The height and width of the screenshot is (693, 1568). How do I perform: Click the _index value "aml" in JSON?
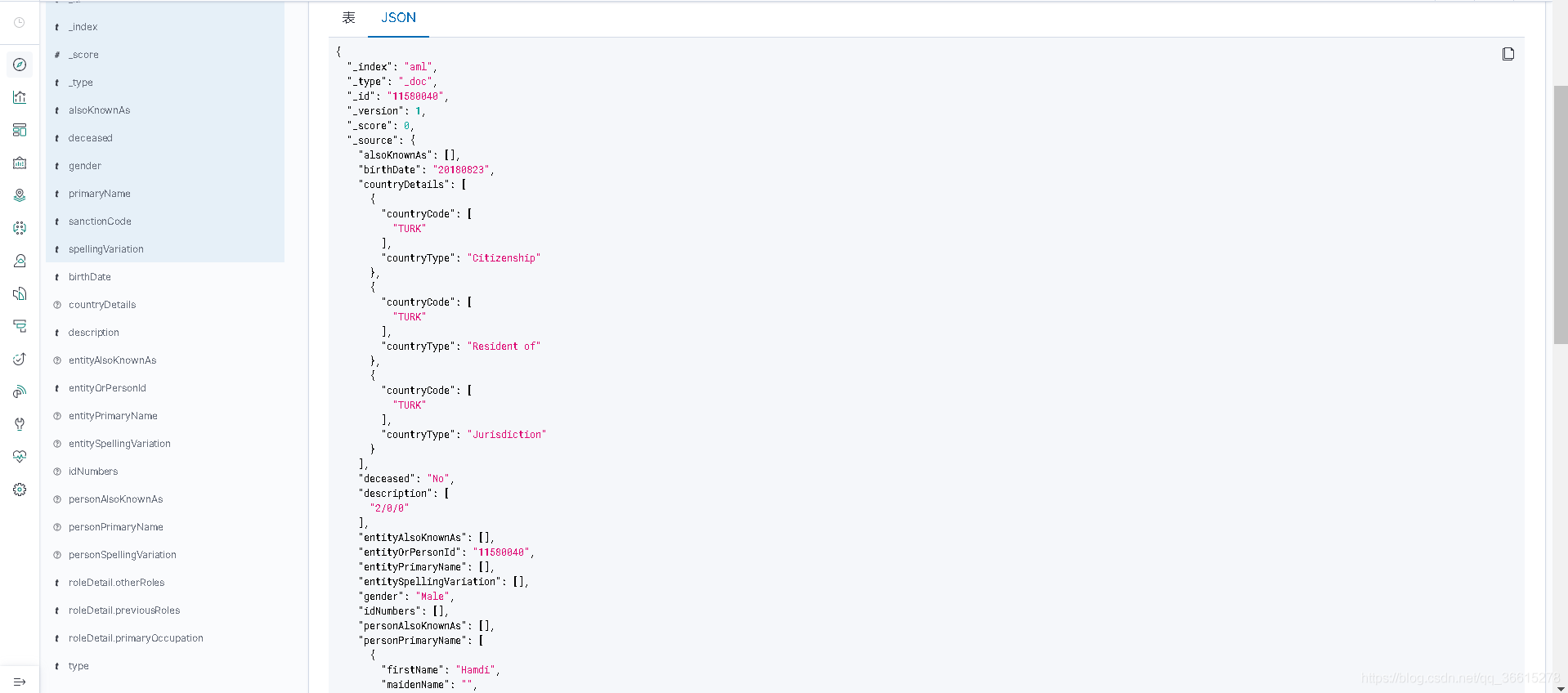[419, 67]
